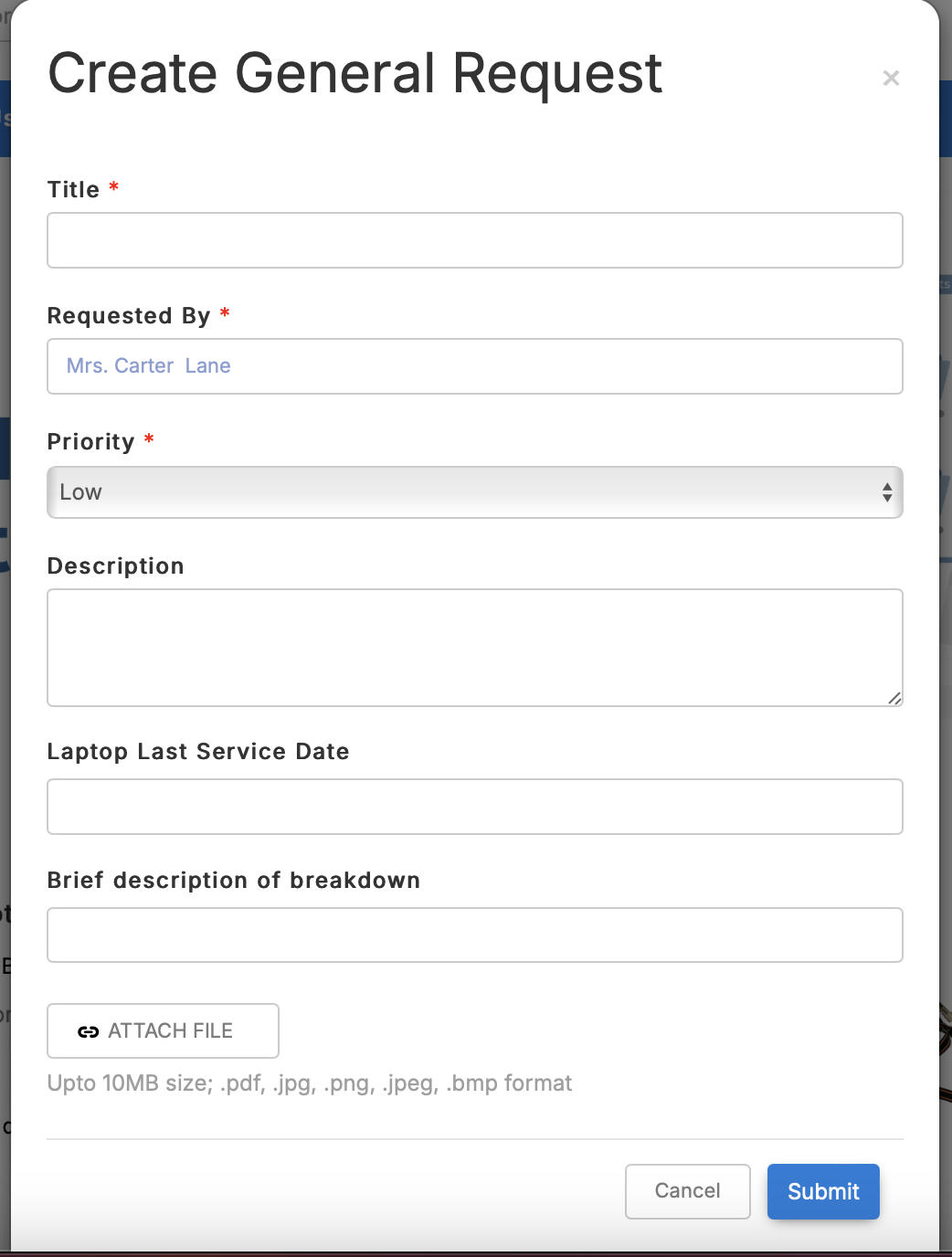Click the Description textarea resize handle
Screen dimensions: 952x1257
(894, 698)
